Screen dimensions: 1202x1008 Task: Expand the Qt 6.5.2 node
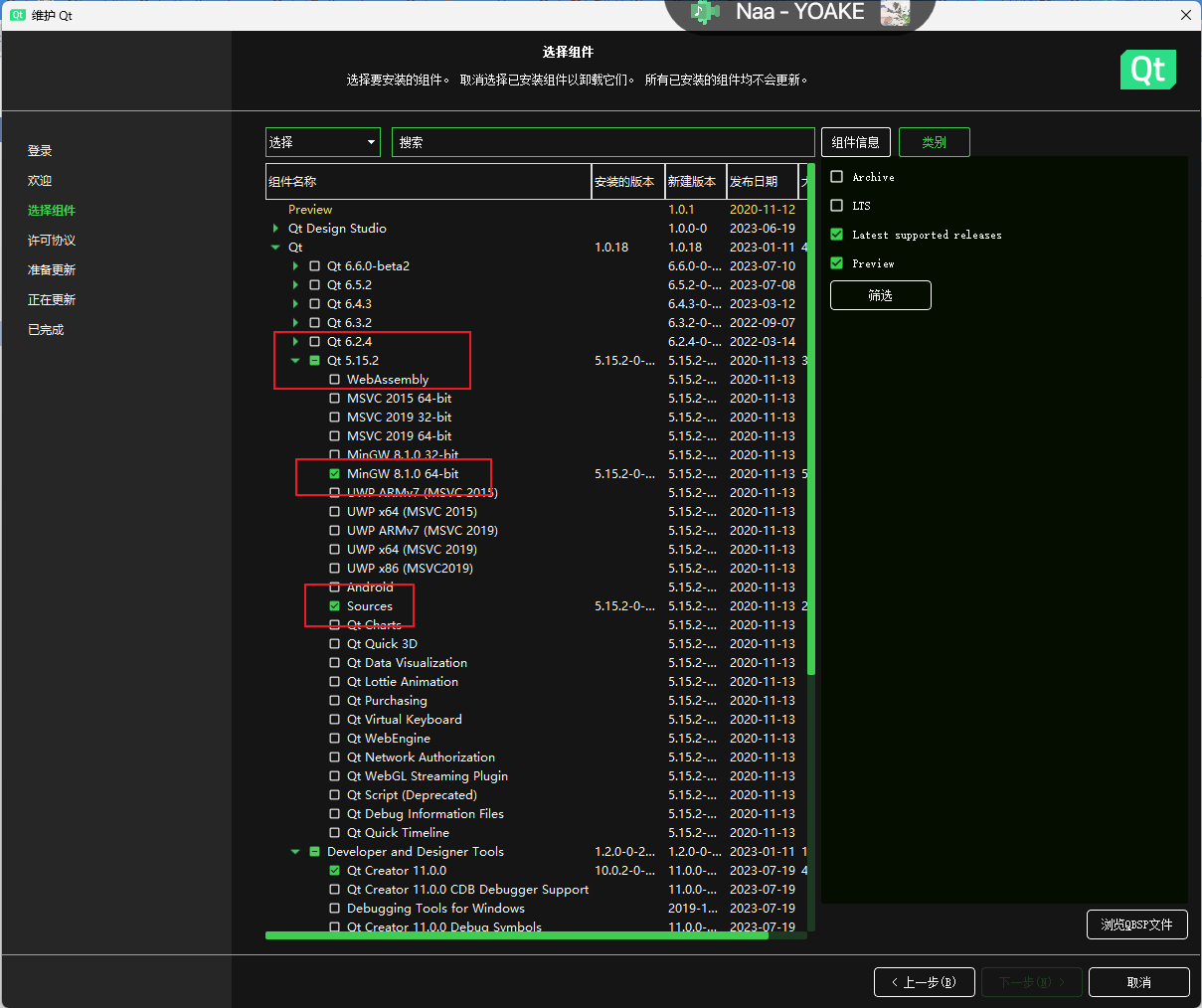(295, 285)
